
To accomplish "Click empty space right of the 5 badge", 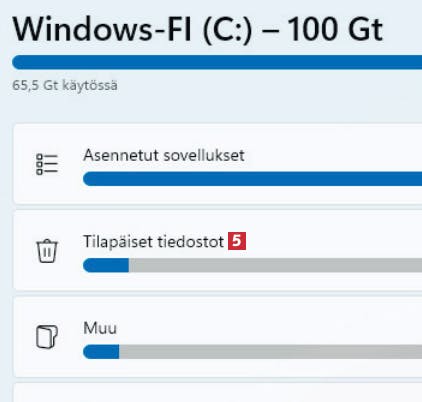I will click(x=333, y=241).
